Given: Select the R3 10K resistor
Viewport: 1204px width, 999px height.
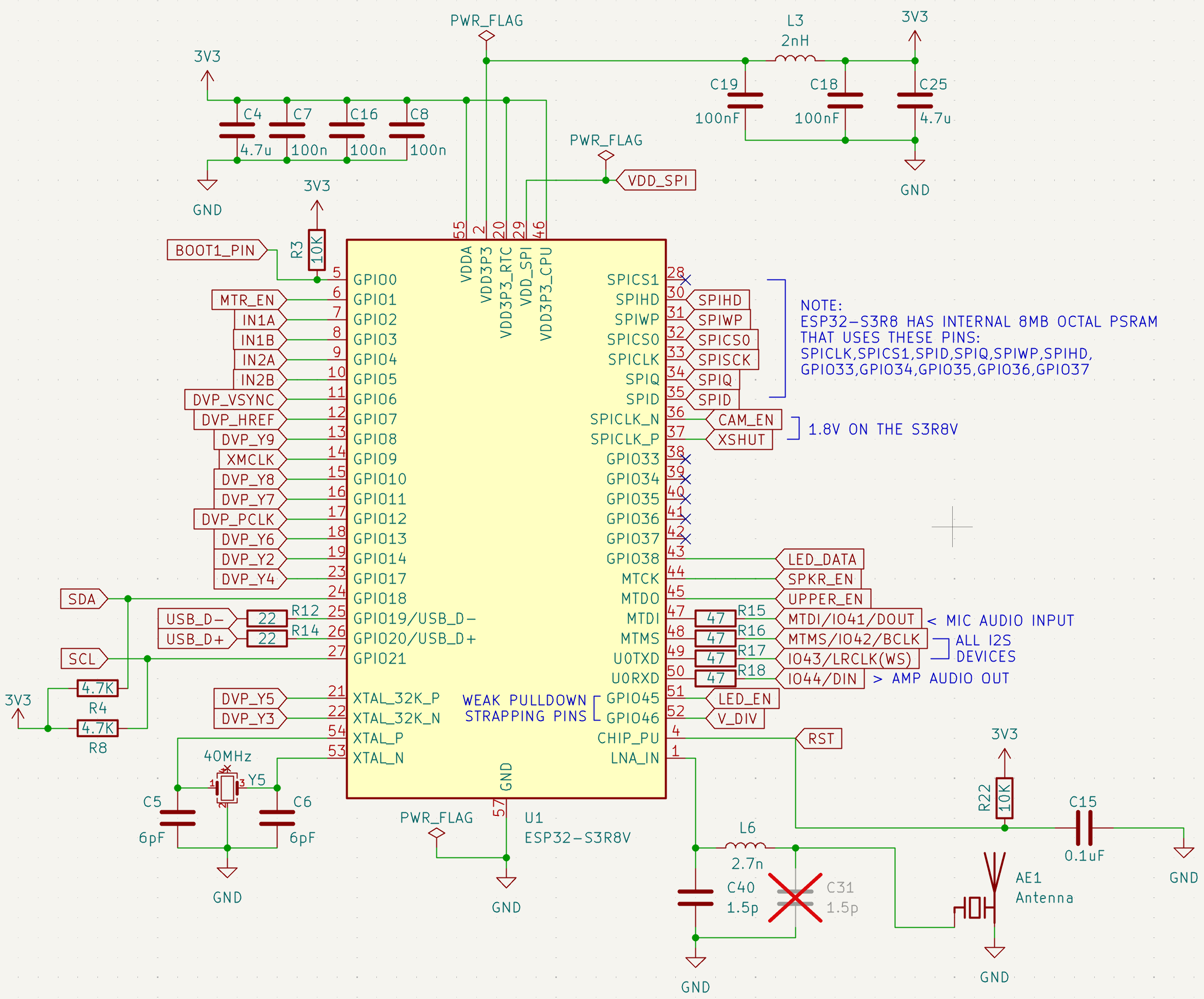Looking at the screenshot, I should tap(317, 249).
